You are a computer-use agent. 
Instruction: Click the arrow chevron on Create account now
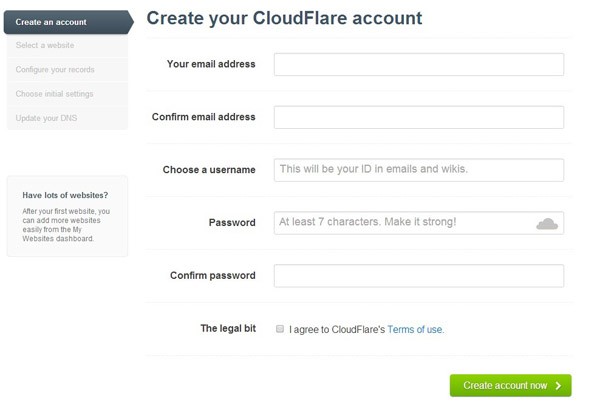click(x=558, y=385)
